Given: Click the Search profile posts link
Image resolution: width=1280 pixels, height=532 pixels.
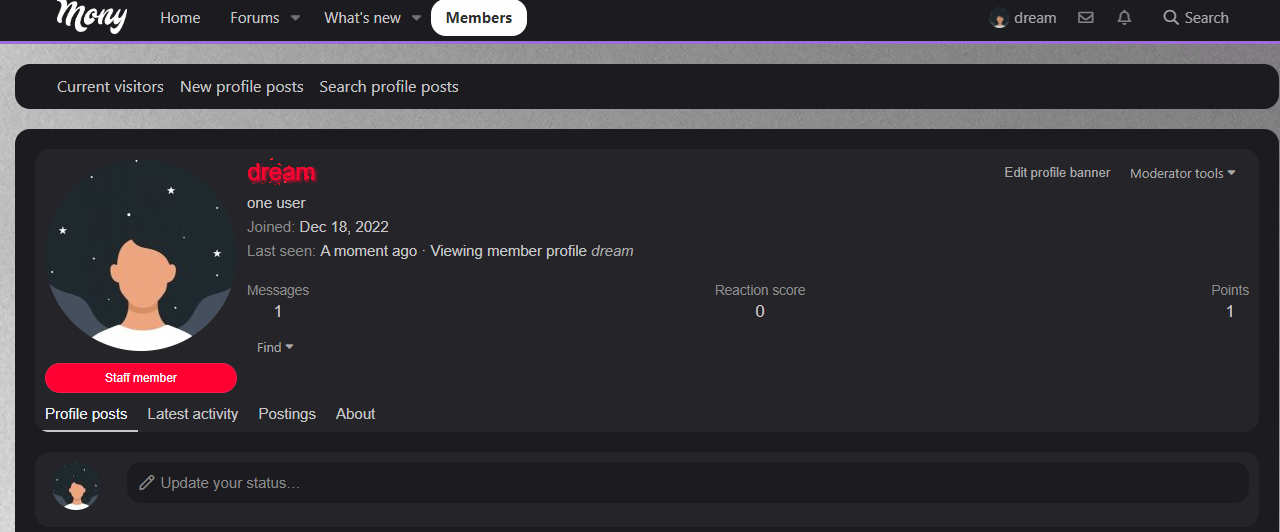Looking at the screenshot, I should point(389,87).
